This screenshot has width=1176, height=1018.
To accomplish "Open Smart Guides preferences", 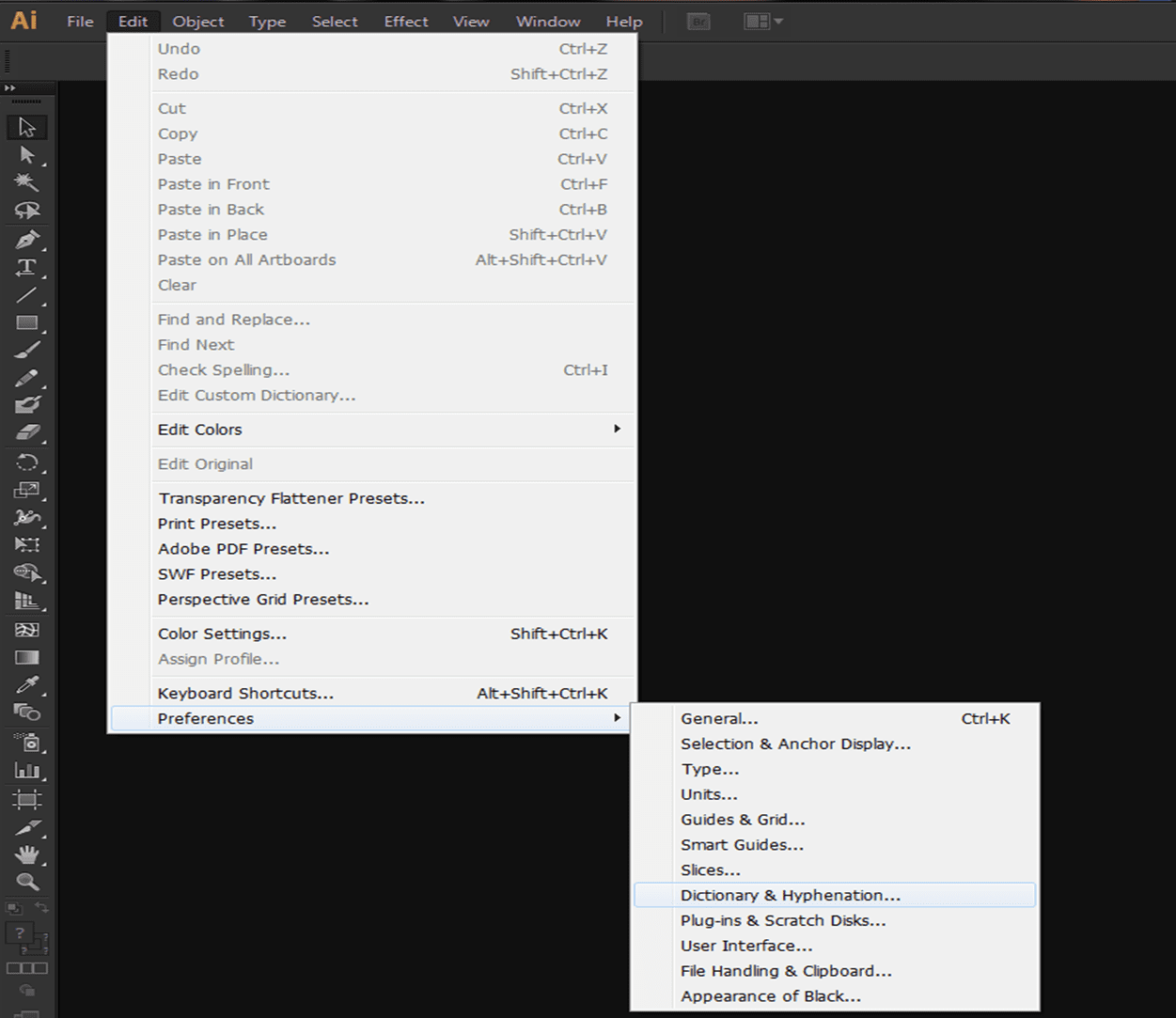I will click(835, 845).
